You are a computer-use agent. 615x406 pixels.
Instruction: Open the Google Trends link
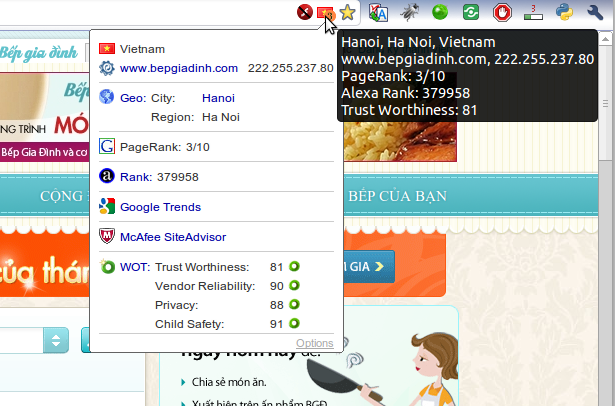(x=160, y=207)
